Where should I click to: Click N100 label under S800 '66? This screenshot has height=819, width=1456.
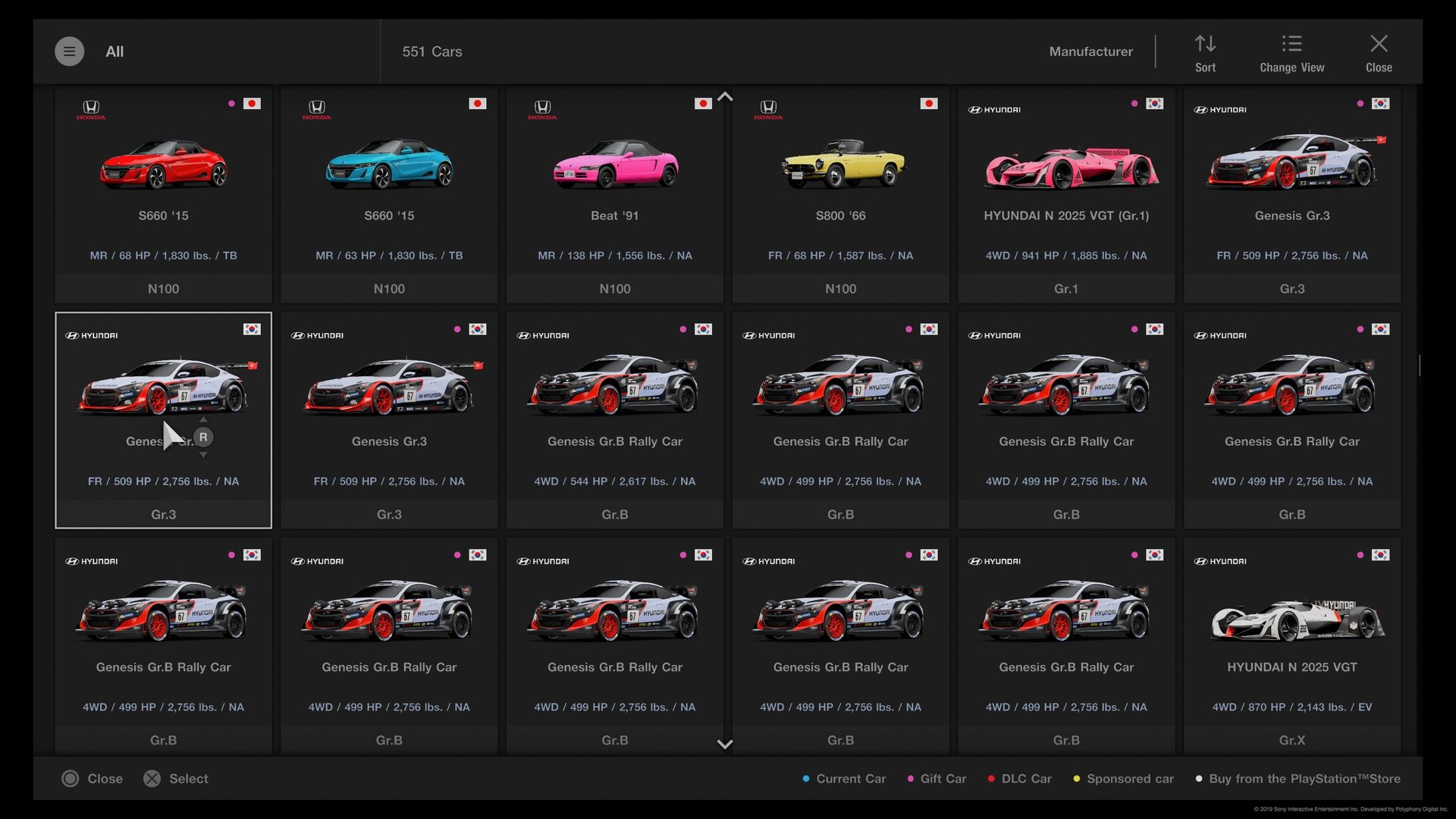pyautogui.click(x=840, y=289)
